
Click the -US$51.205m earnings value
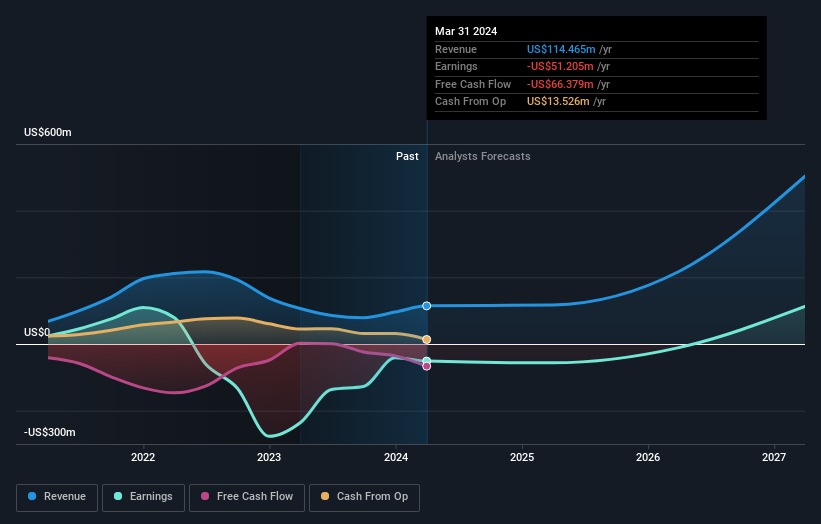pos(560,66)
